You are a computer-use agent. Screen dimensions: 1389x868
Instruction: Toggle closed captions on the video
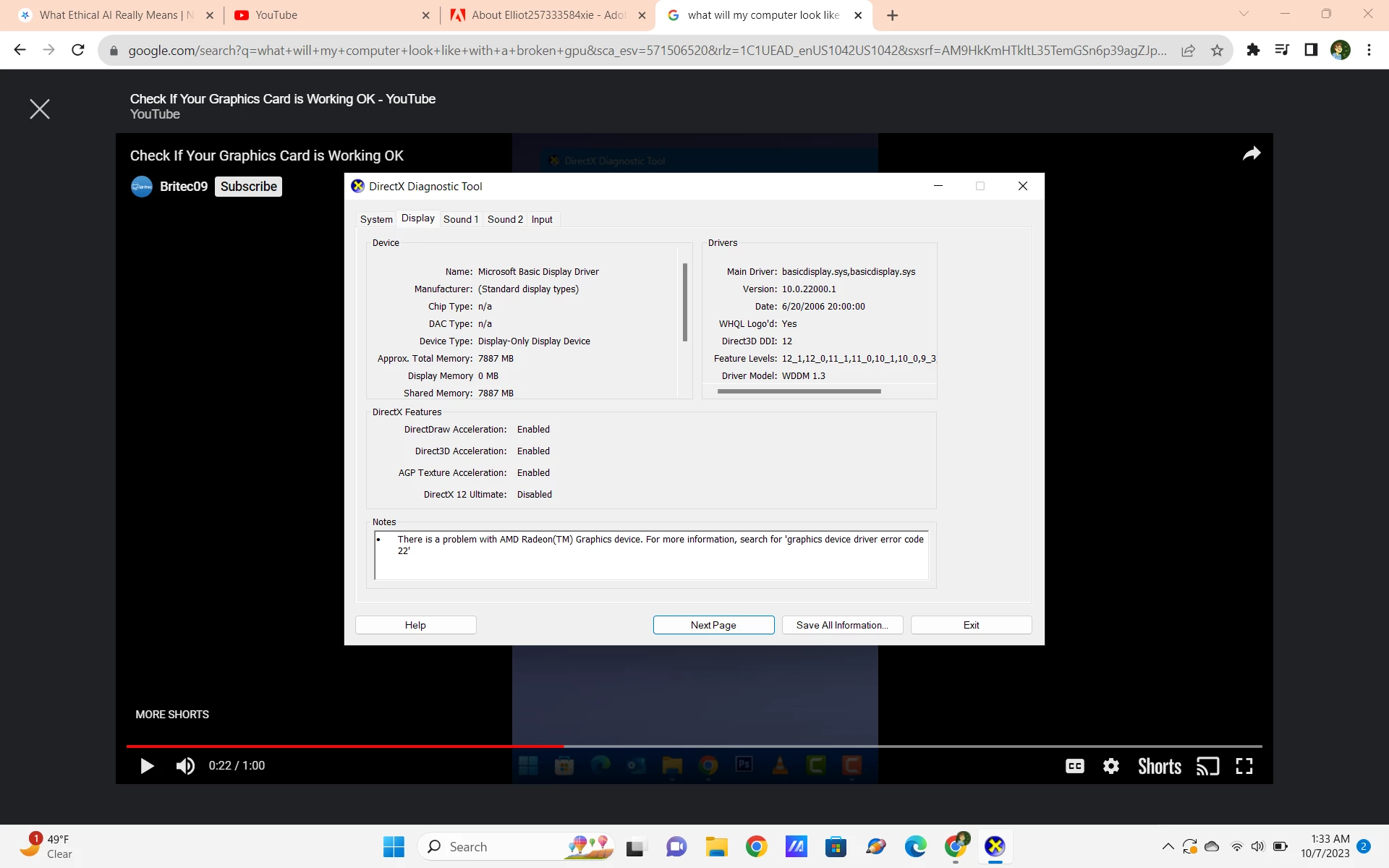click(x=1075, y=766)
